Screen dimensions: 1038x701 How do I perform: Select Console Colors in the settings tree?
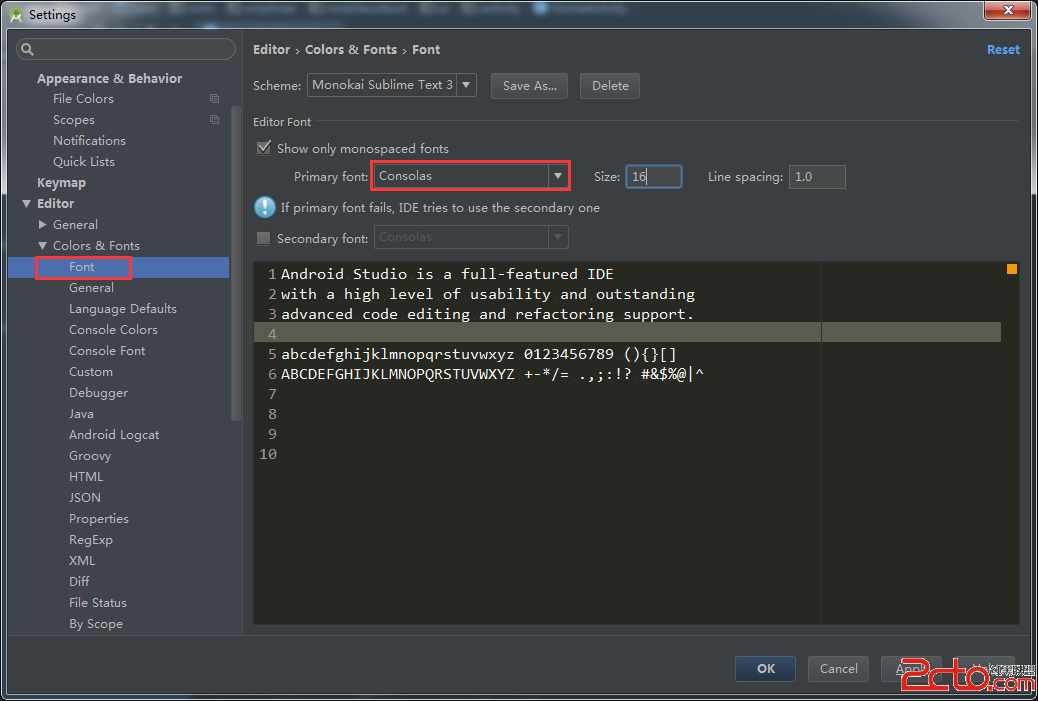[x=113, y=330]
